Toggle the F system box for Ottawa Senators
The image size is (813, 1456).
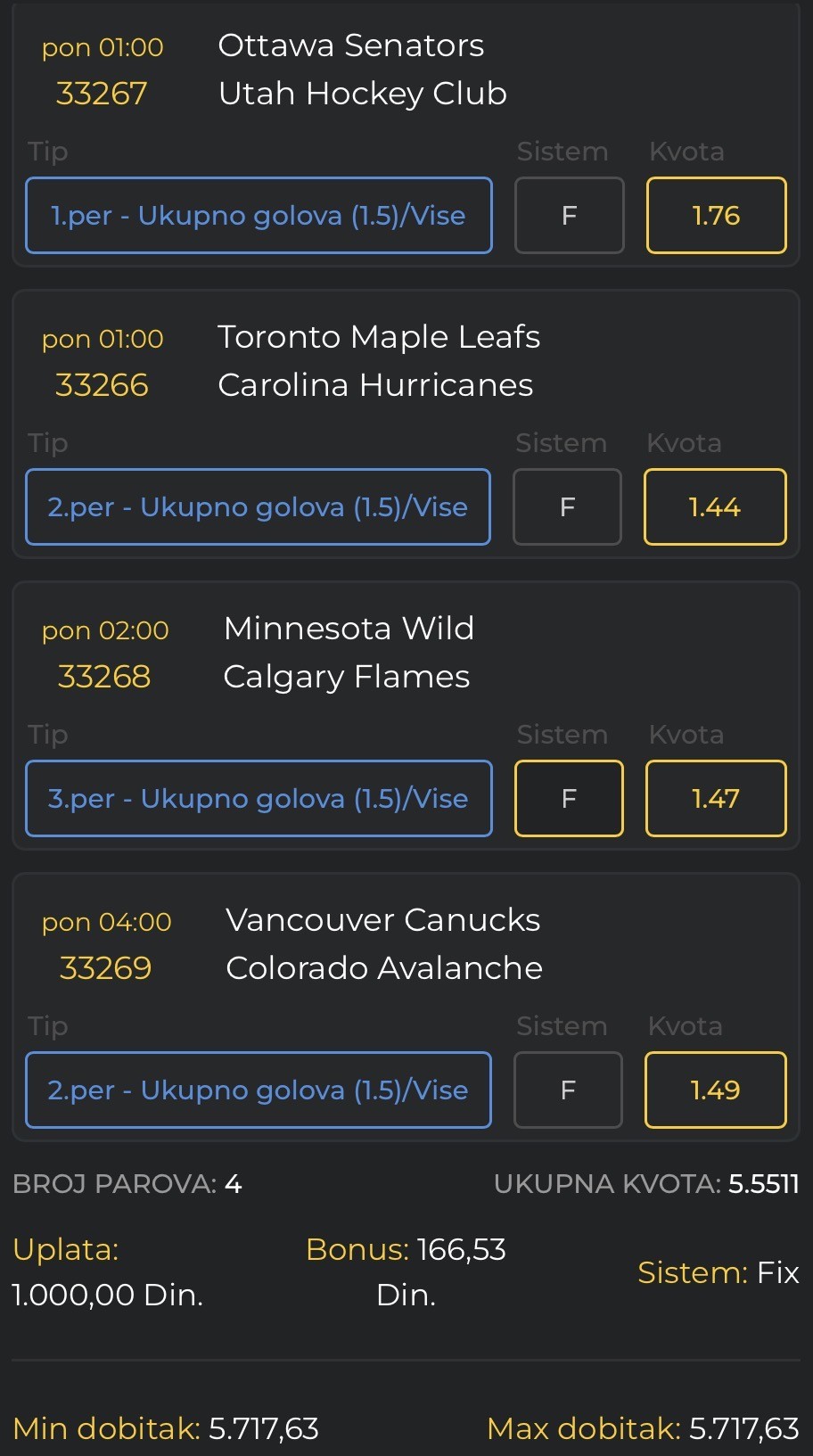coord(569,216)
